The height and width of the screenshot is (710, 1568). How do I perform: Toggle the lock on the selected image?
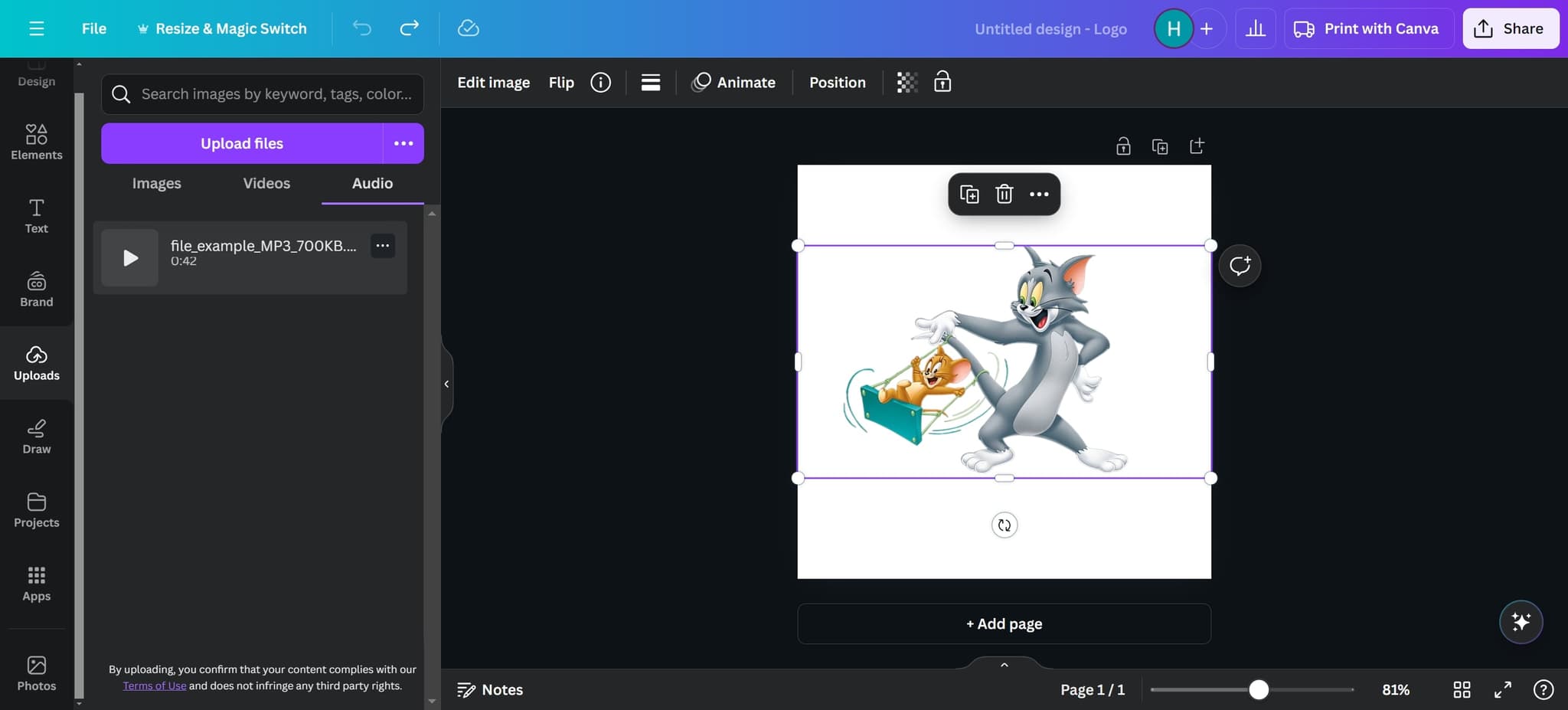pos(942,82)
